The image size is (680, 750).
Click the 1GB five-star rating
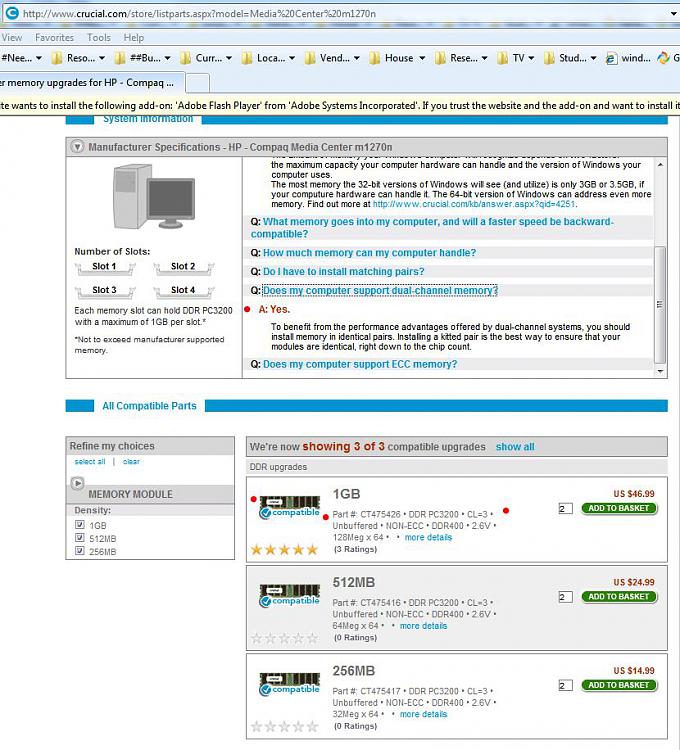[285, 550]
